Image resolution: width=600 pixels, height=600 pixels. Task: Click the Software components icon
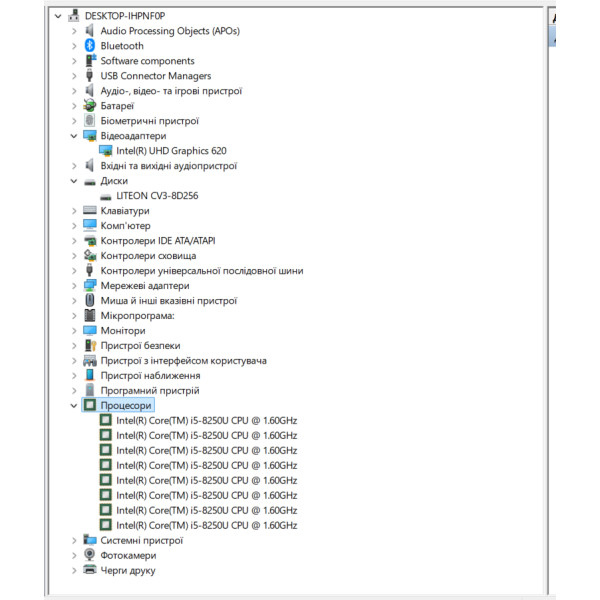click(90, 60)
